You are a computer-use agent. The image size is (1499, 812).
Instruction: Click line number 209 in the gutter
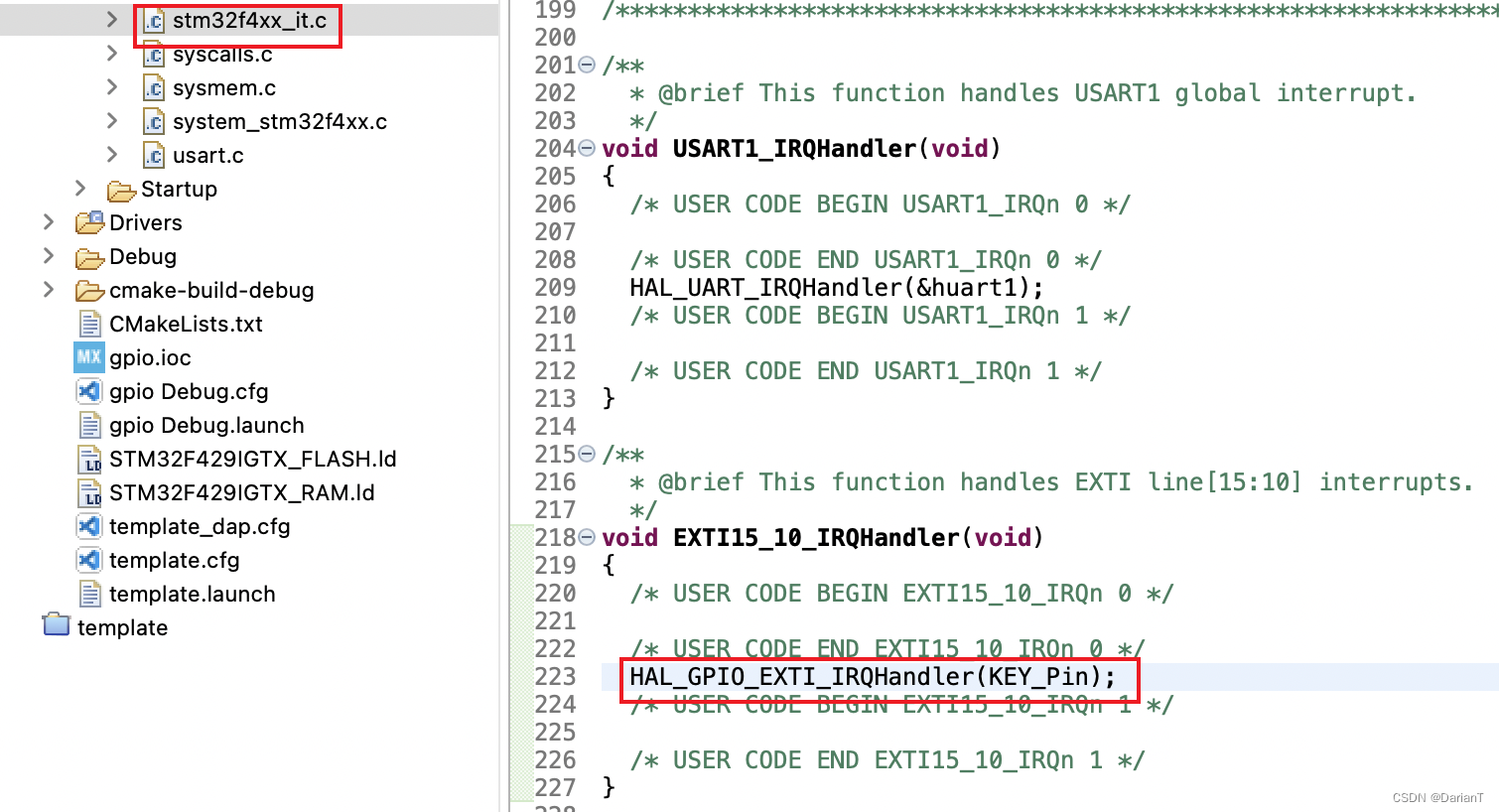pos(555,288)
